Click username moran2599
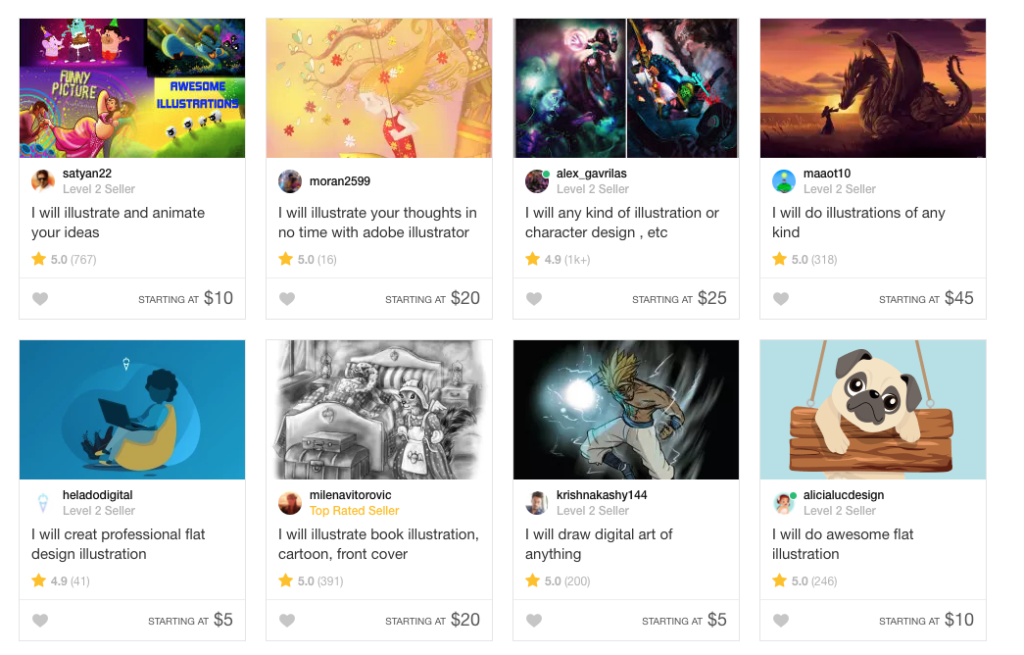Viewport: 1024px width, 655px height. 340,181
